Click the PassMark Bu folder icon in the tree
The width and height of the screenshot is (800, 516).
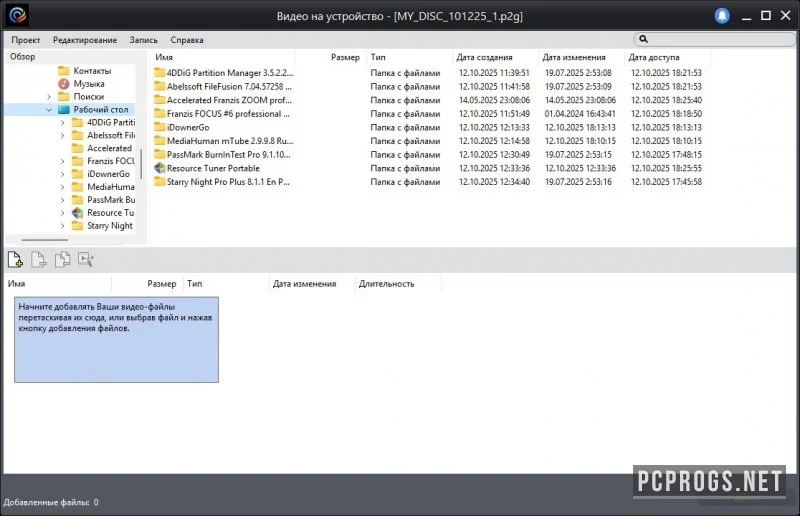[78, 200]
